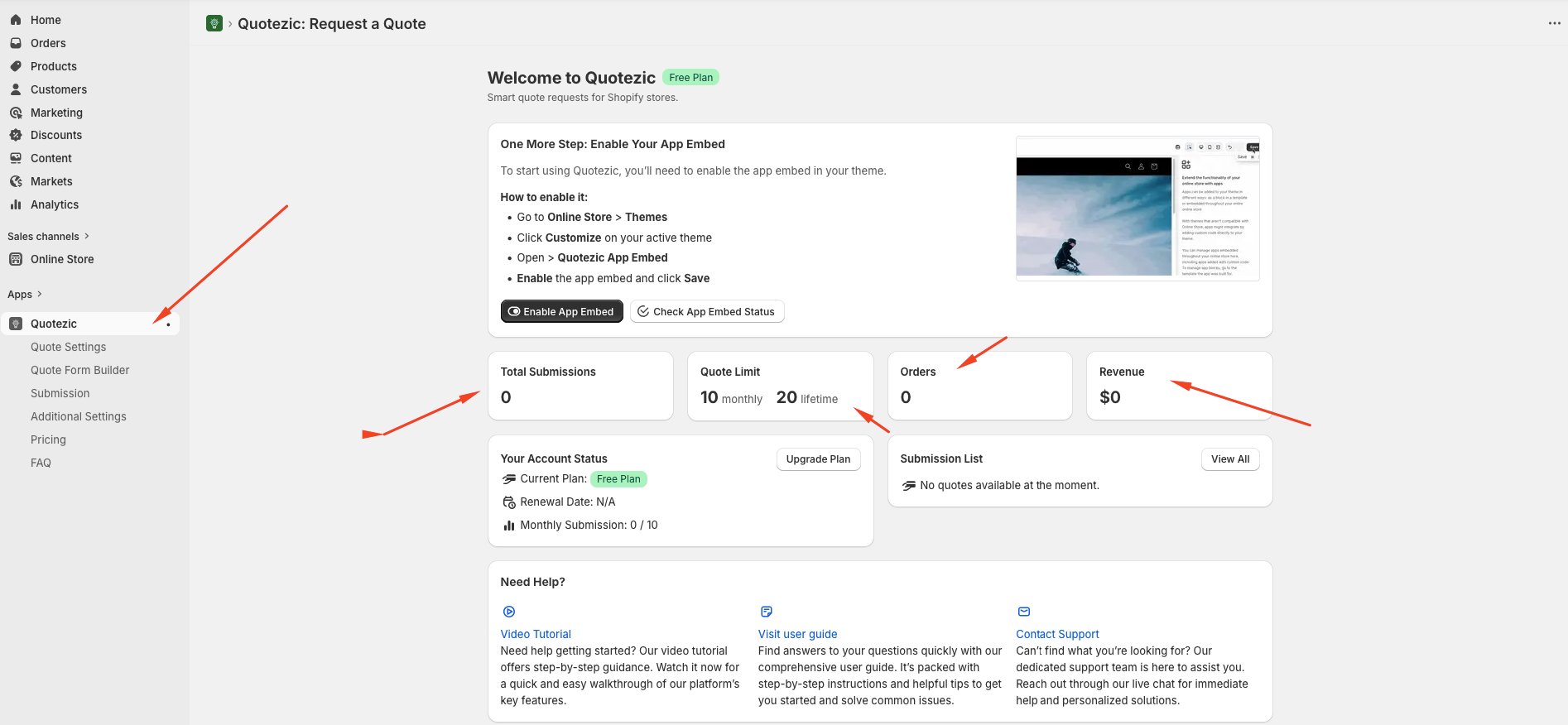Go to the Pricing page
Viewport: 1568px width, 725px height.
48,439
